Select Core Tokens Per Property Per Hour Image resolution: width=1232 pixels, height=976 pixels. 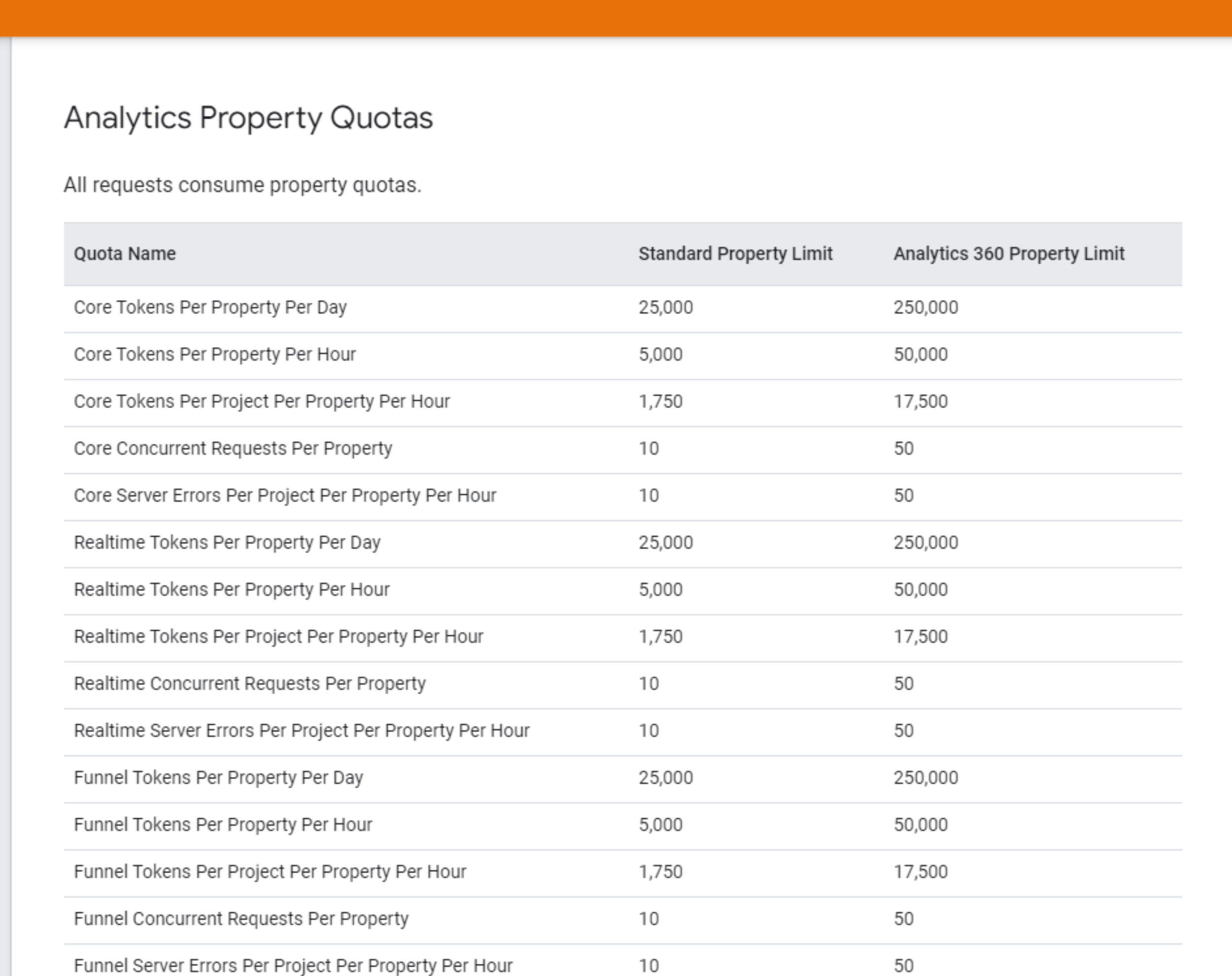coord(215,354)
